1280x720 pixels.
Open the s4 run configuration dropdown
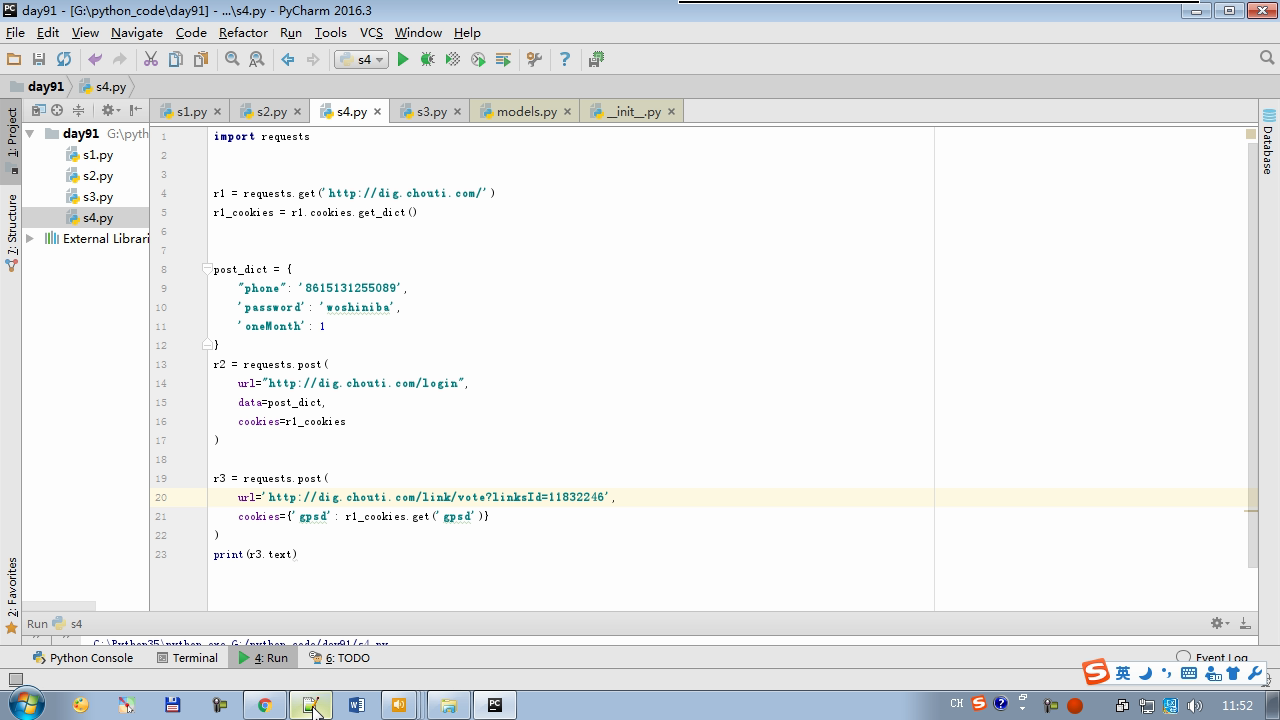361,60
